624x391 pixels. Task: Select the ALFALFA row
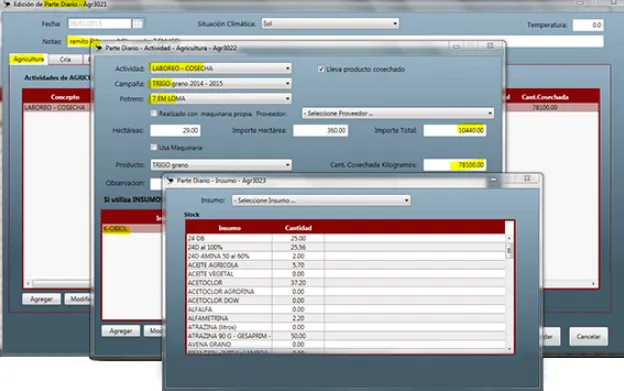click(x=346, y=309)
